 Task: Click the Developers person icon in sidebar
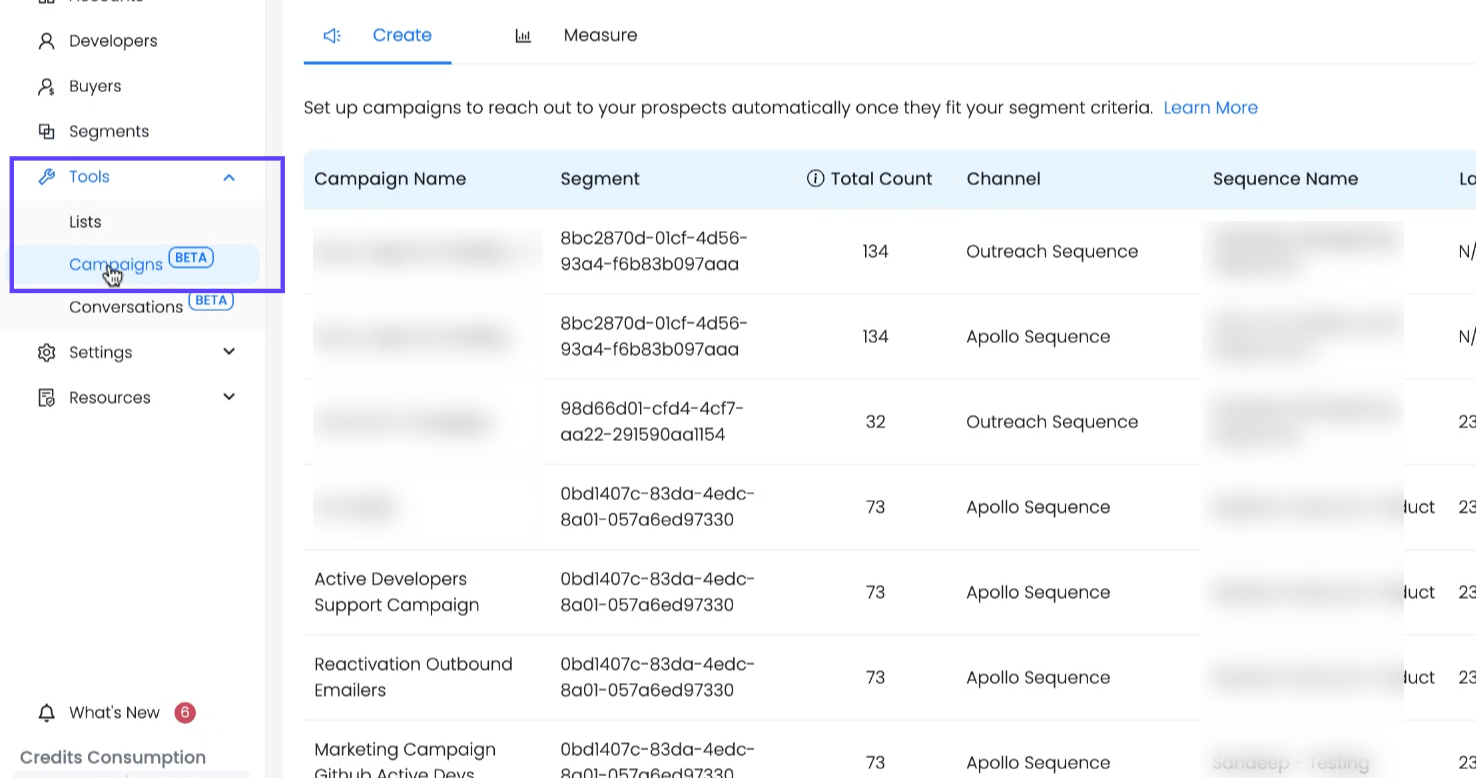46,41
